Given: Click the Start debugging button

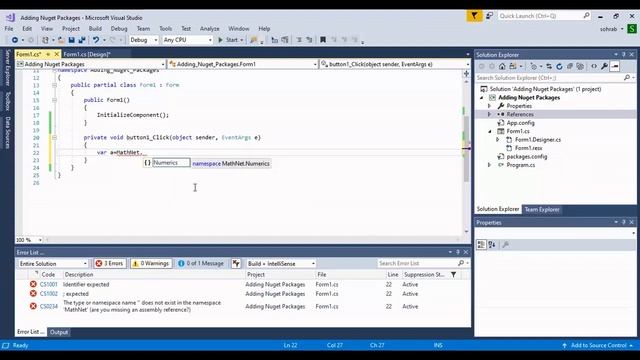Looking at the screenshot, I should tap(230, 40).
